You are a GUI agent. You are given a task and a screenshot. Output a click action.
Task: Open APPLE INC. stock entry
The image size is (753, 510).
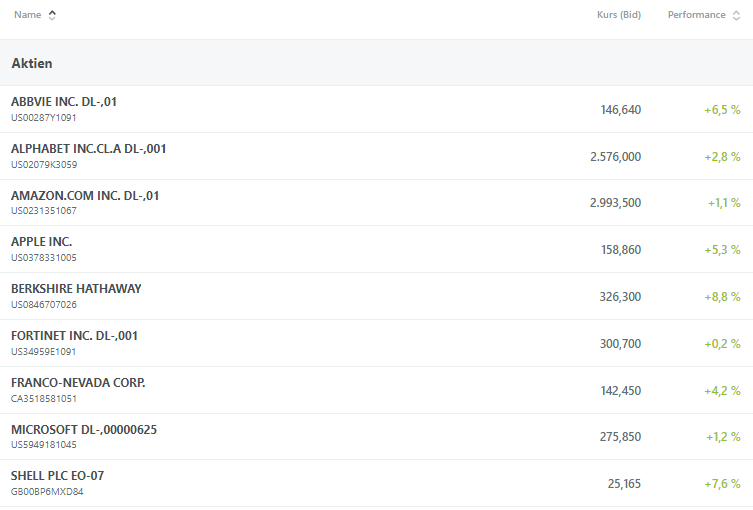point(41,242)
